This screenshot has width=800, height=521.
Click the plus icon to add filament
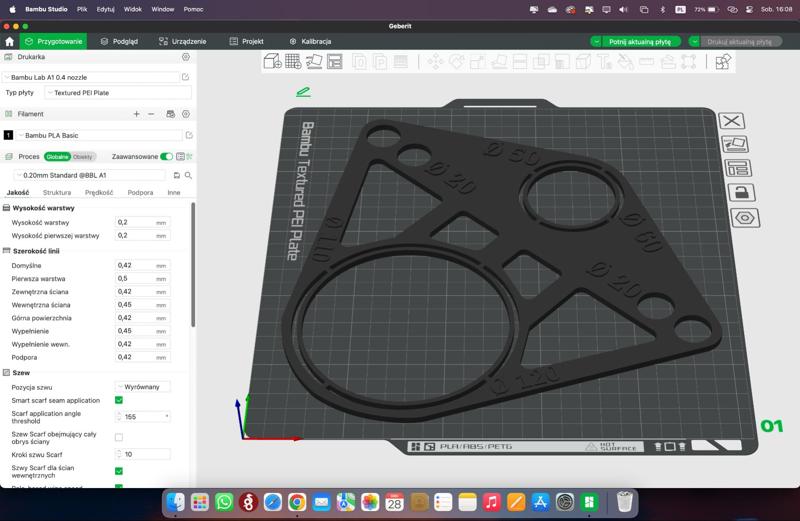136,114
